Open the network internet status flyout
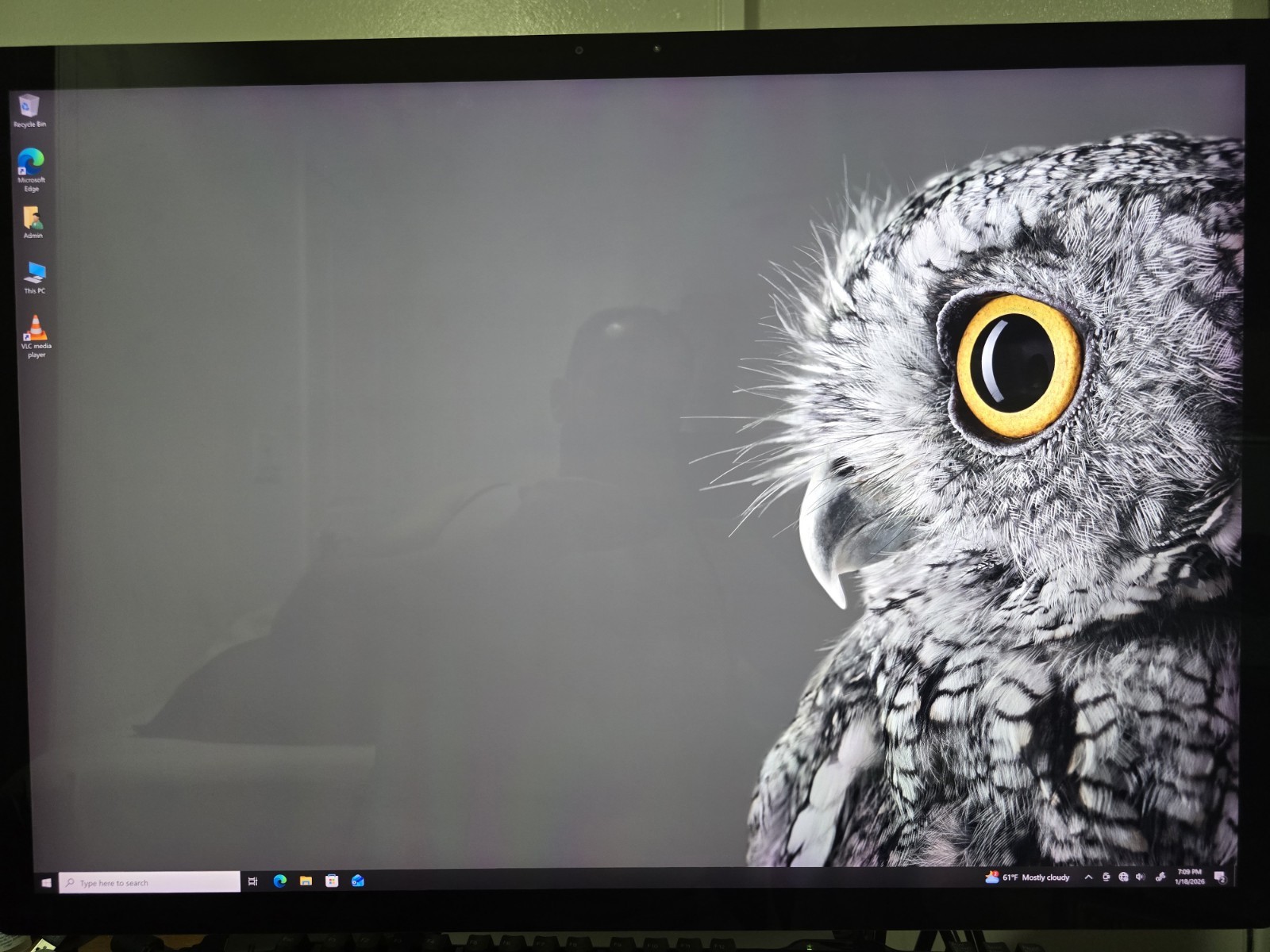 [x=1123, y=877]
